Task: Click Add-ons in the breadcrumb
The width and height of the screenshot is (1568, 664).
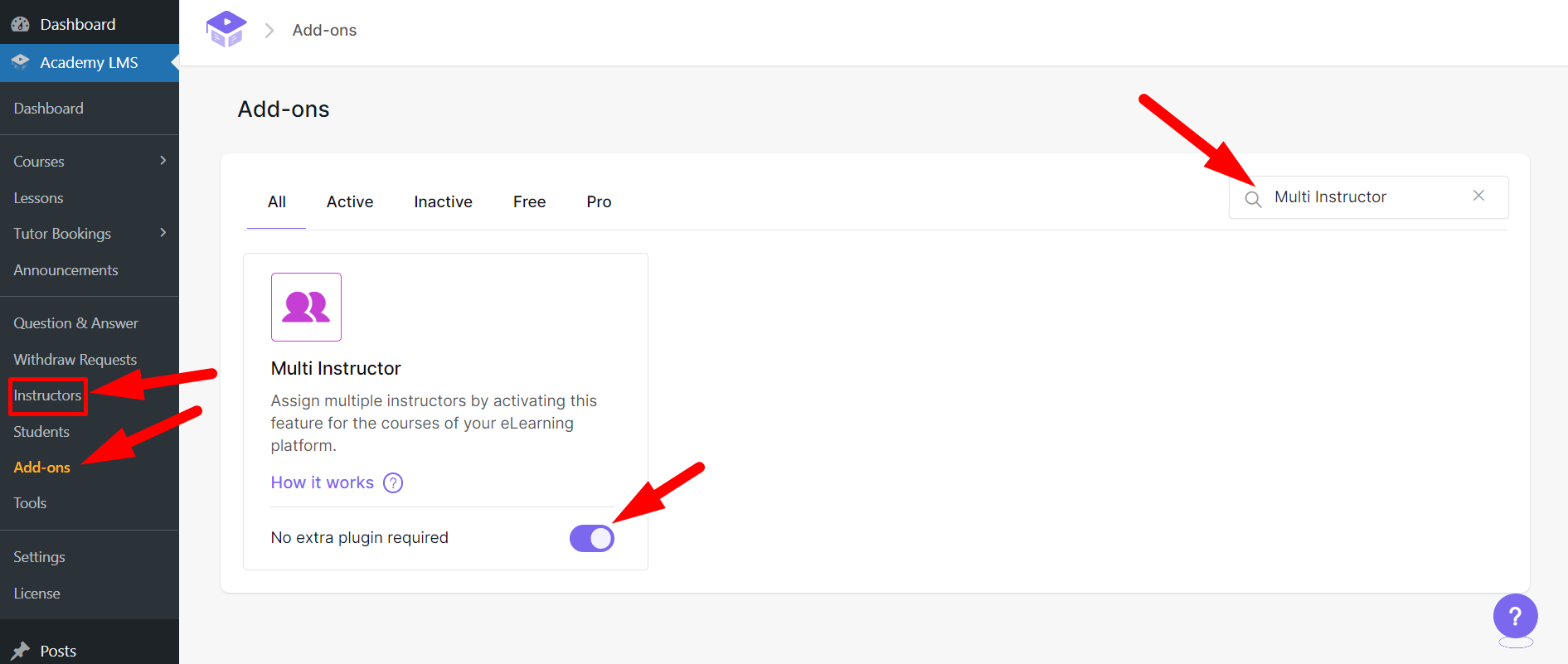Action: (x=323, y=29)
